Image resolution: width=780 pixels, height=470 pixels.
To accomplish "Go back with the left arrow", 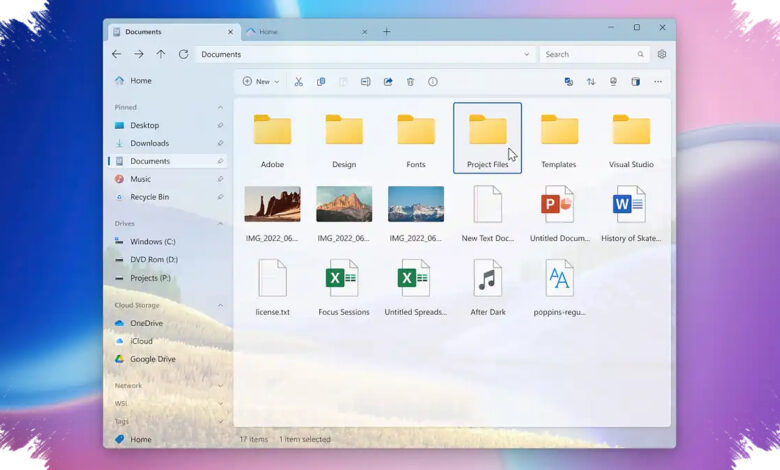I will pyautogui.click(x=116, y=54).
